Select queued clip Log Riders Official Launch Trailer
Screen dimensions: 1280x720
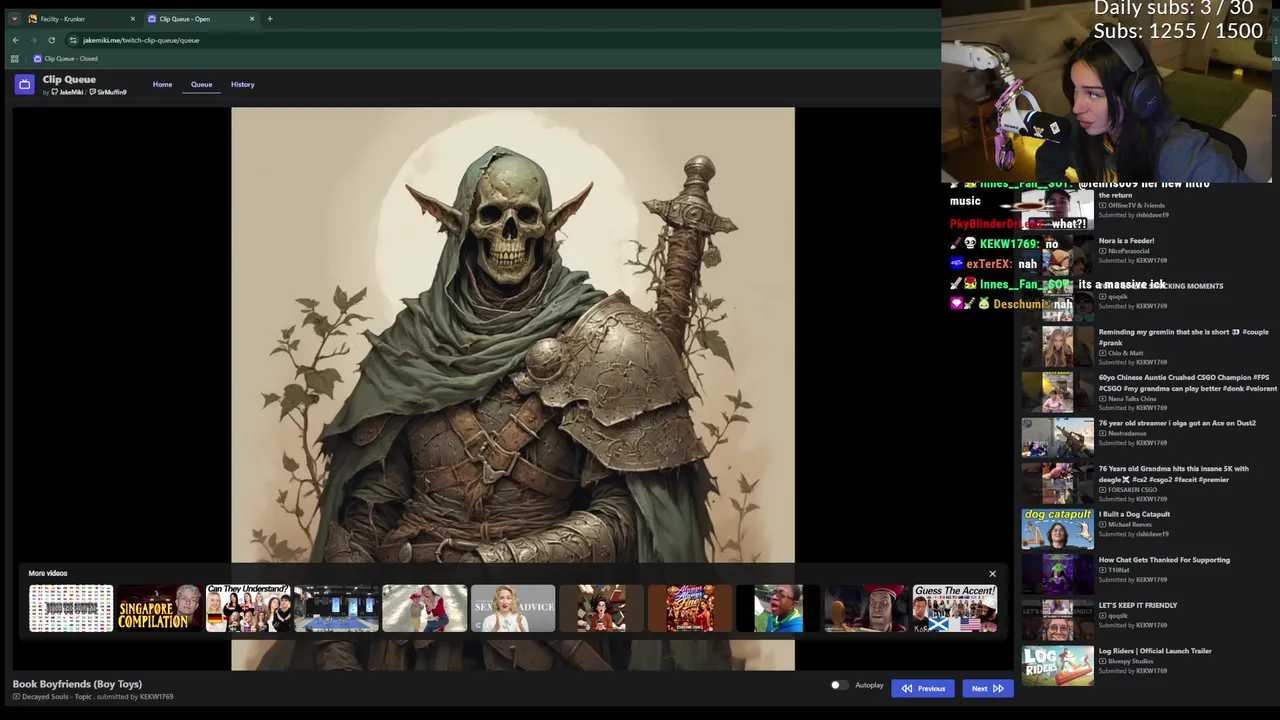coord(1148,665)
